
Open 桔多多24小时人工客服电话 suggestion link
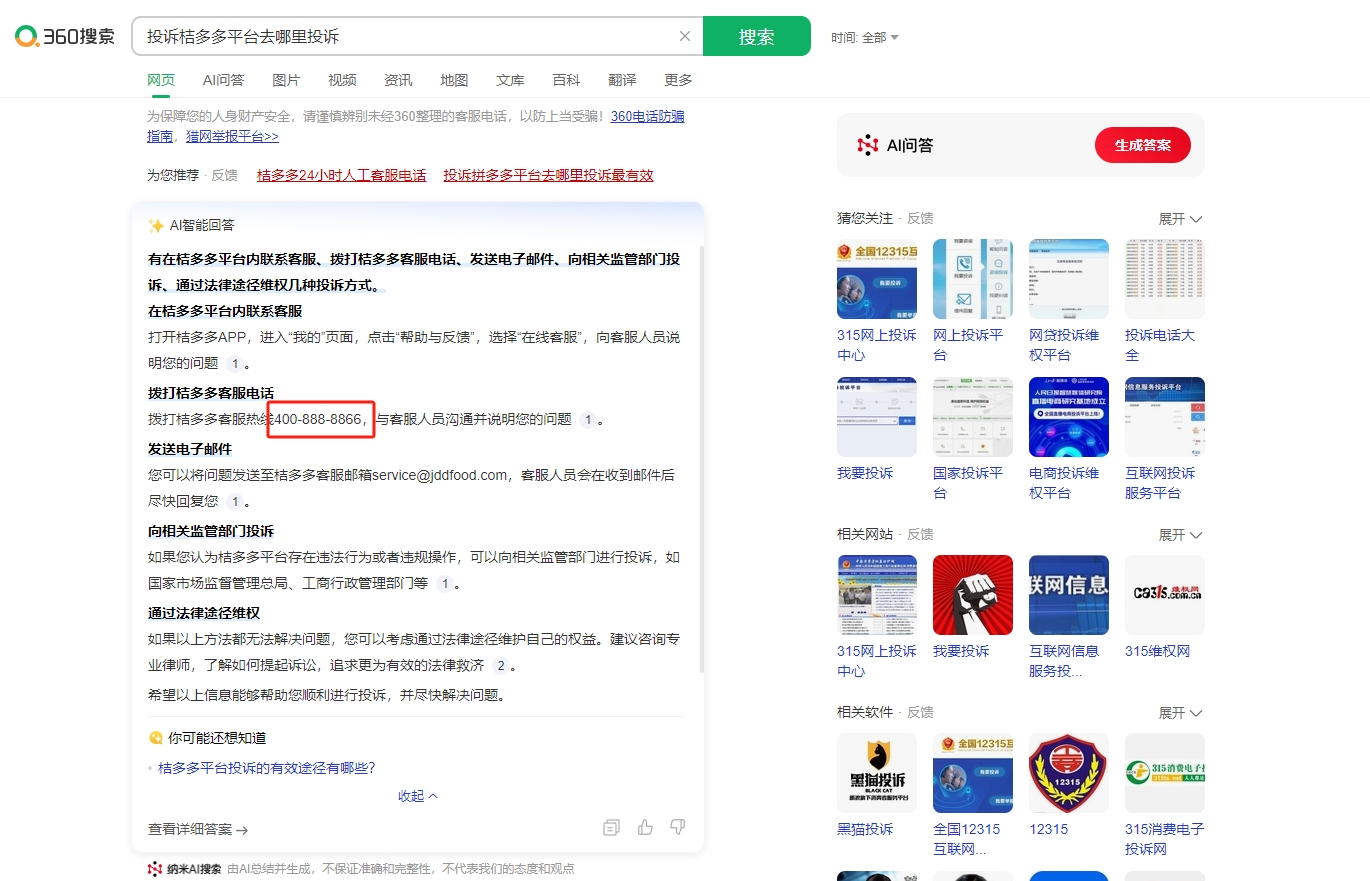(341, 175)
